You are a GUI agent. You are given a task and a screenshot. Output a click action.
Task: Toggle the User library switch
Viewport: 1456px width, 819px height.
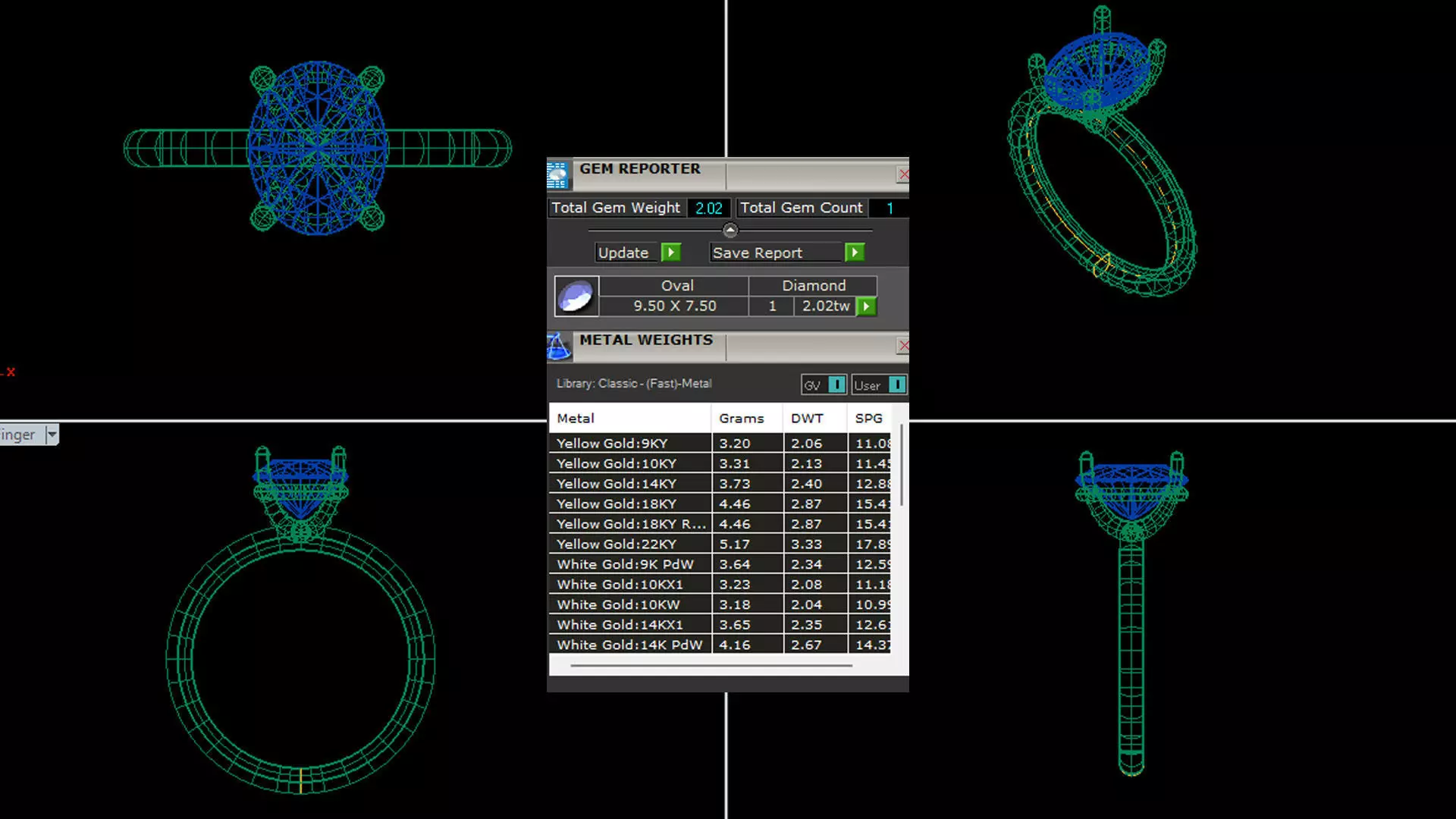click(x=896, y=385)
